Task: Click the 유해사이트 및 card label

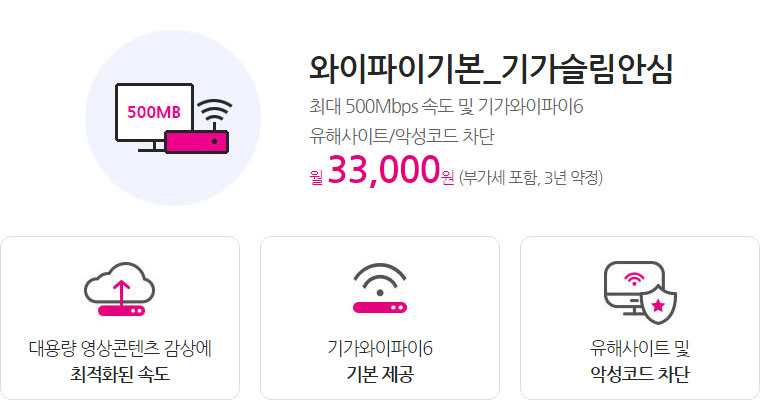Action: tap(640, 348)
